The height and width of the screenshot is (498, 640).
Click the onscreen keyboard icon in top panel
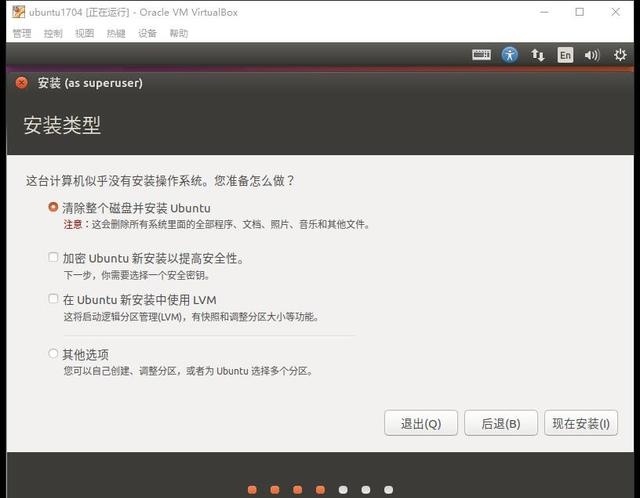click(482, 55)
